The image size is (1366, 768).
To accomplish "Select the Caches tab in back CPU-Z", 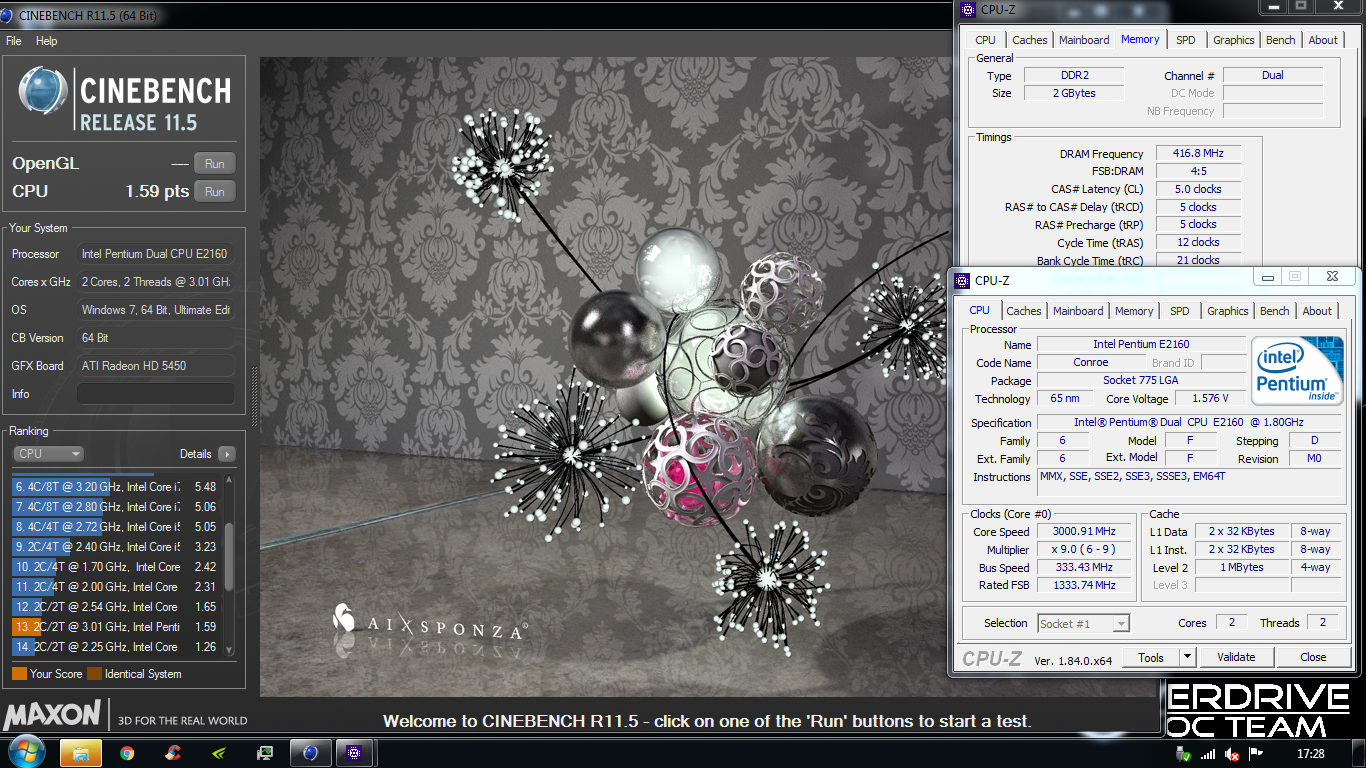I will 1030,40.
